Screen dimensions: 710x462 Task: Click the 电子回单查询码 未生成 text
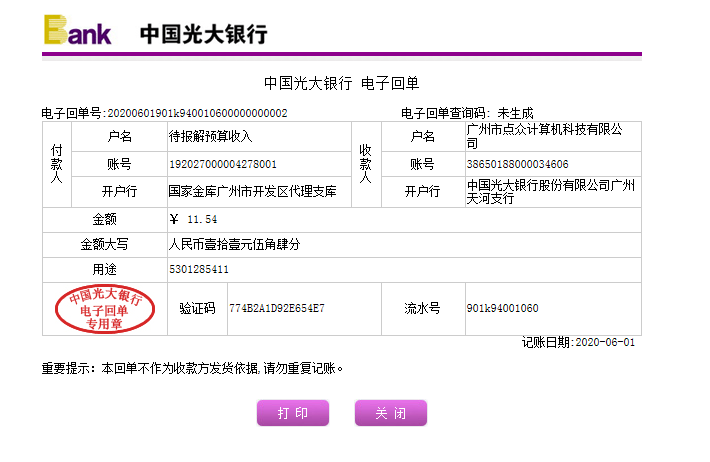coord(467,113)
